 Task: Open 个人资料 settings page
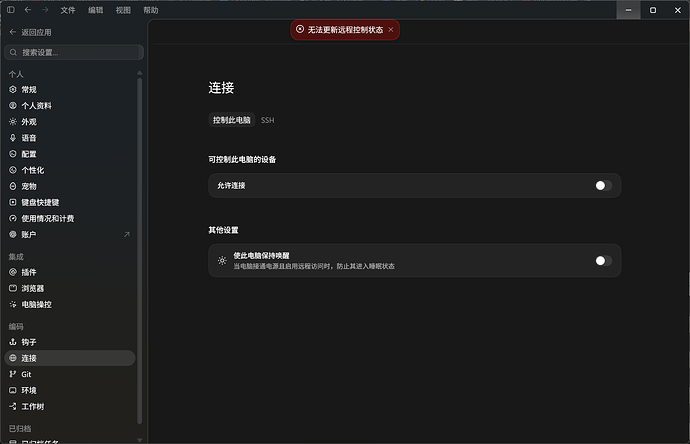(x=70, y=106)
